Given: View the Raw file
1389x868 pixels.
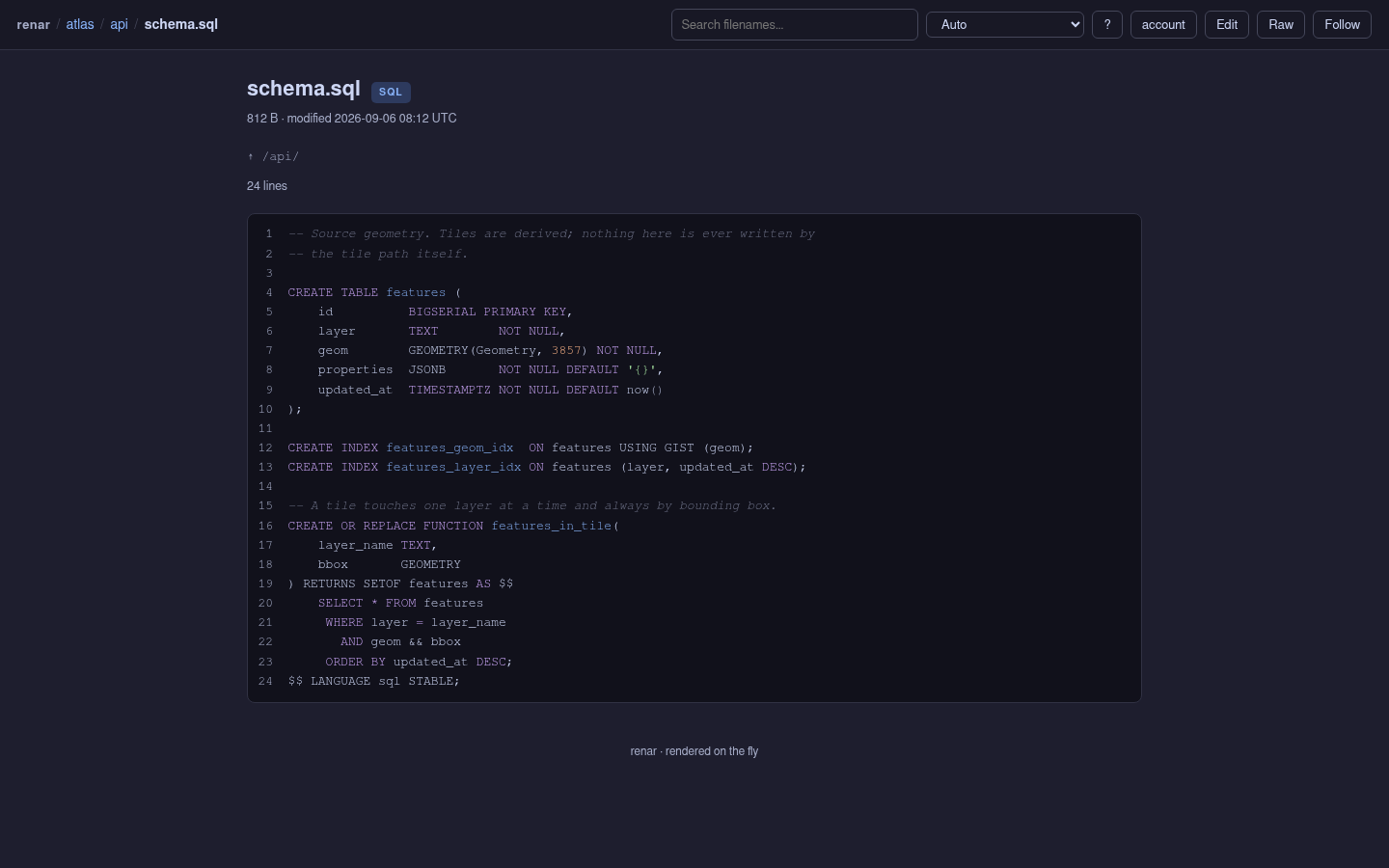Looking at the screenshot, I should pos(1281,24).
